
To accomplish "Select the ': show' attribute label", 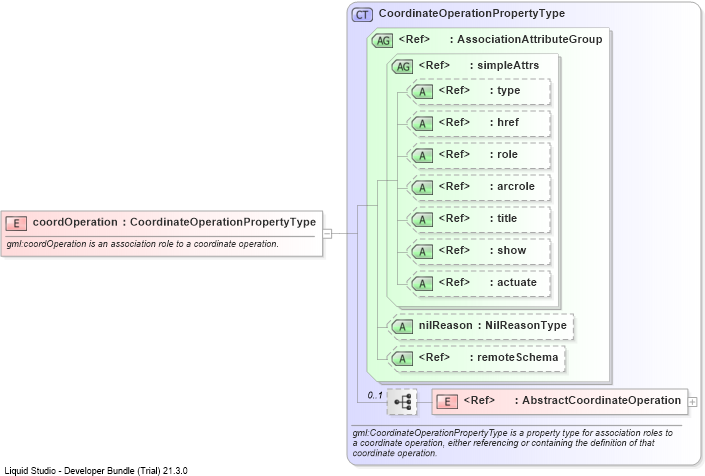I will pos(508,250).
